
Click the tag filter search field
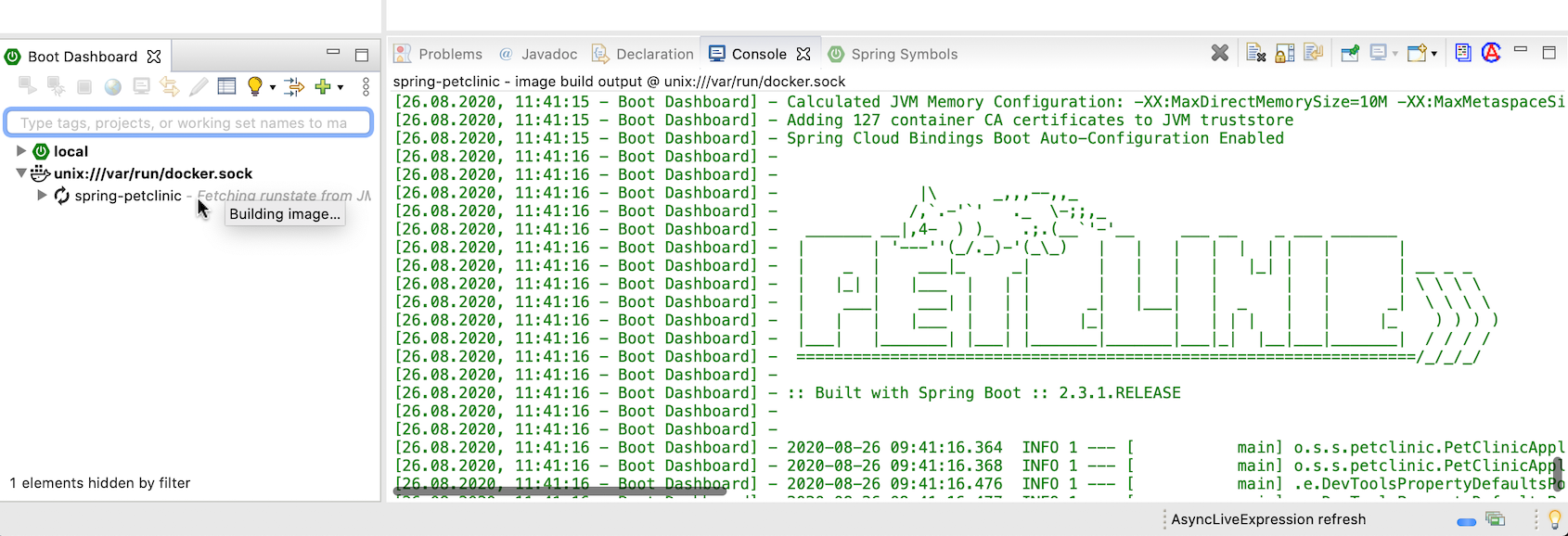pyautogui.click(x=188, y=122)
